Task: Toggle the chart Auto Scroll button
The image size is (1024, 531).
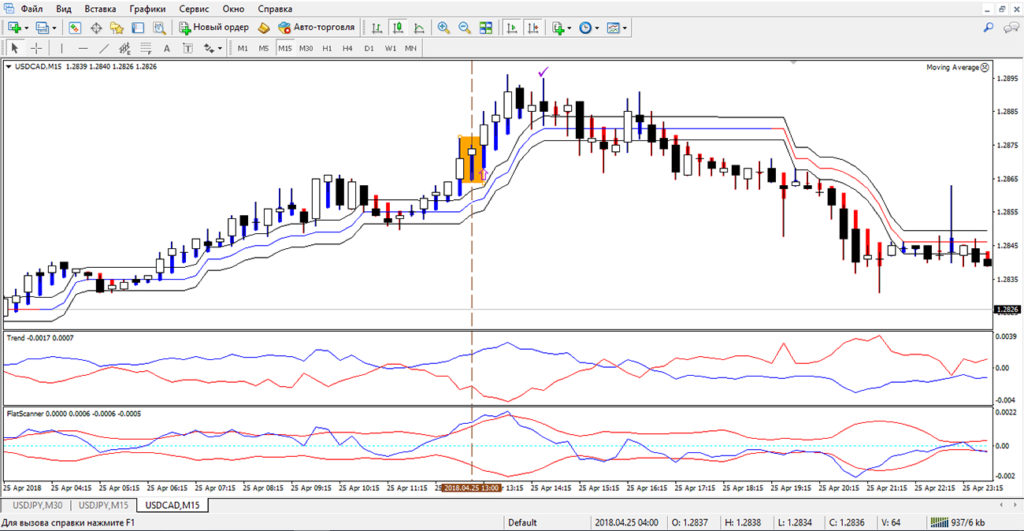Action: click(x=512, y=28)
